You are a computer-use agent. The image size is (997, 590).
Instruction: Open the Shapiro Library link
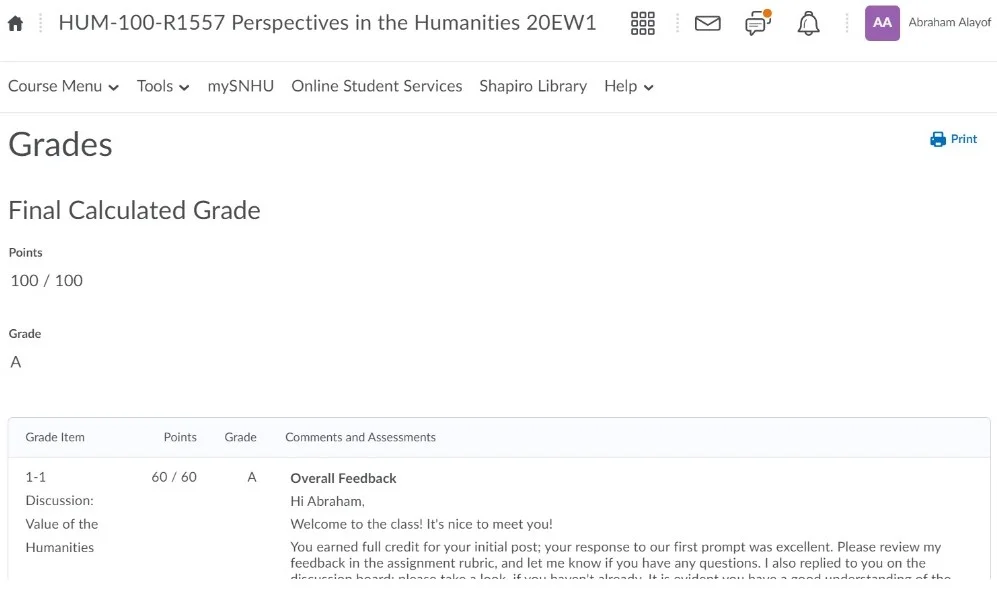(x=533, y=86)
